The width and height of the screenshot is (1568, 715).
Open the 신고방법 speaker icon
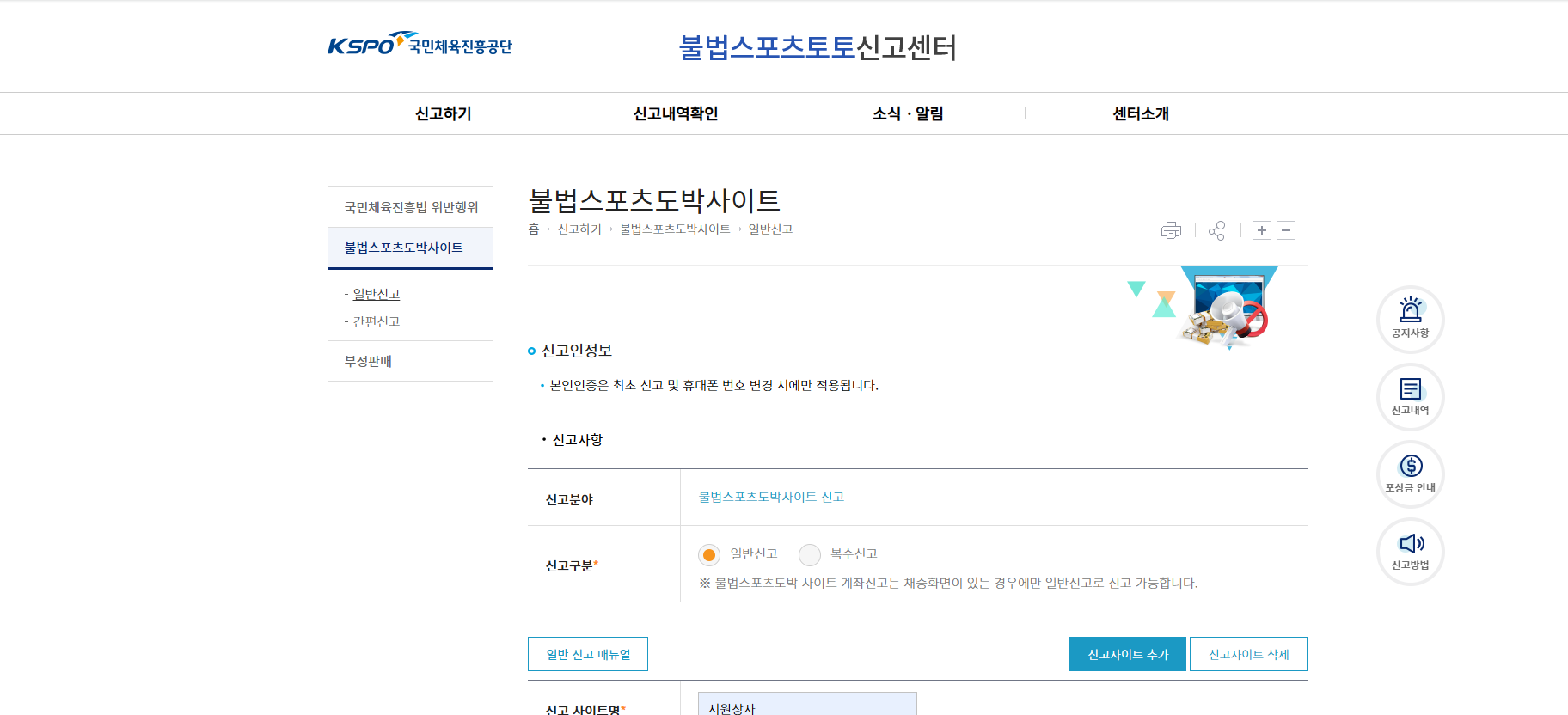[1410, 551]
